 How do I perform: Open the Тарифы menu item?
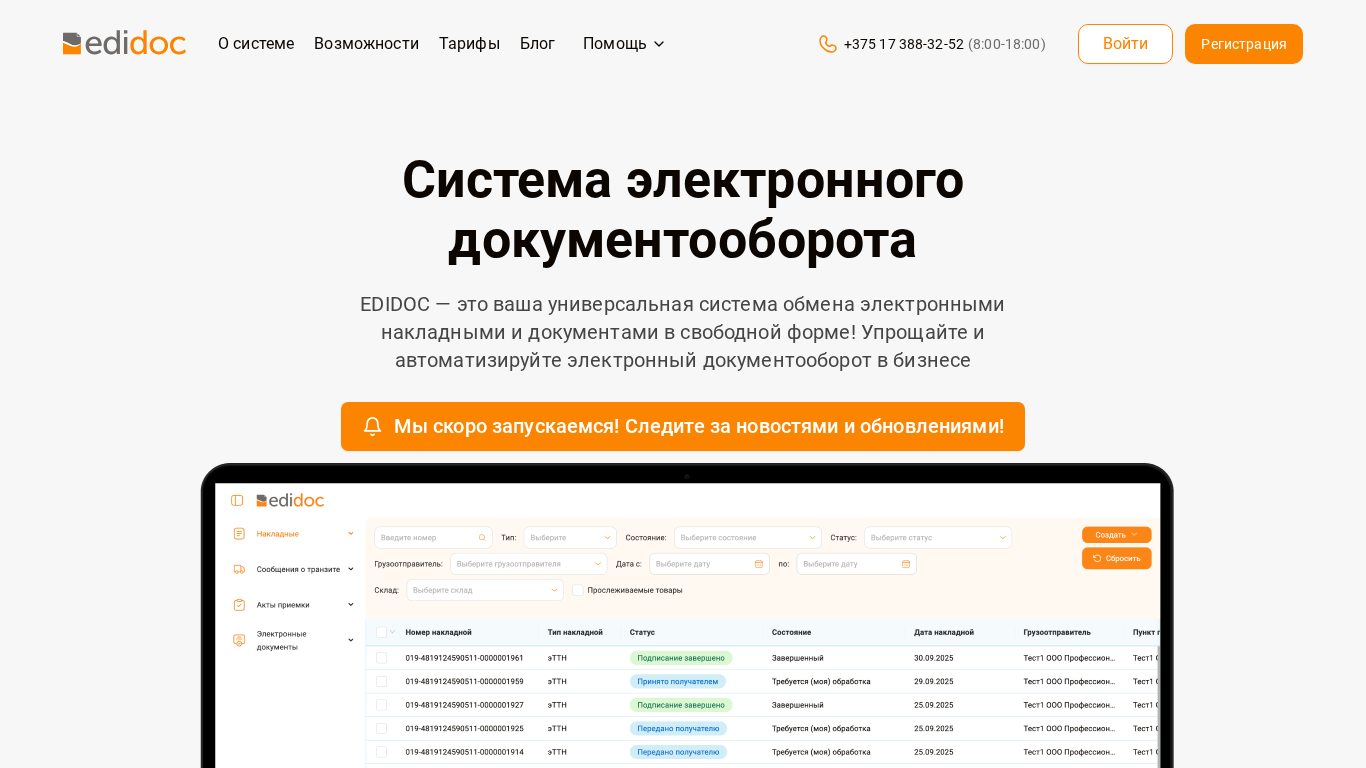coord(469,44)
